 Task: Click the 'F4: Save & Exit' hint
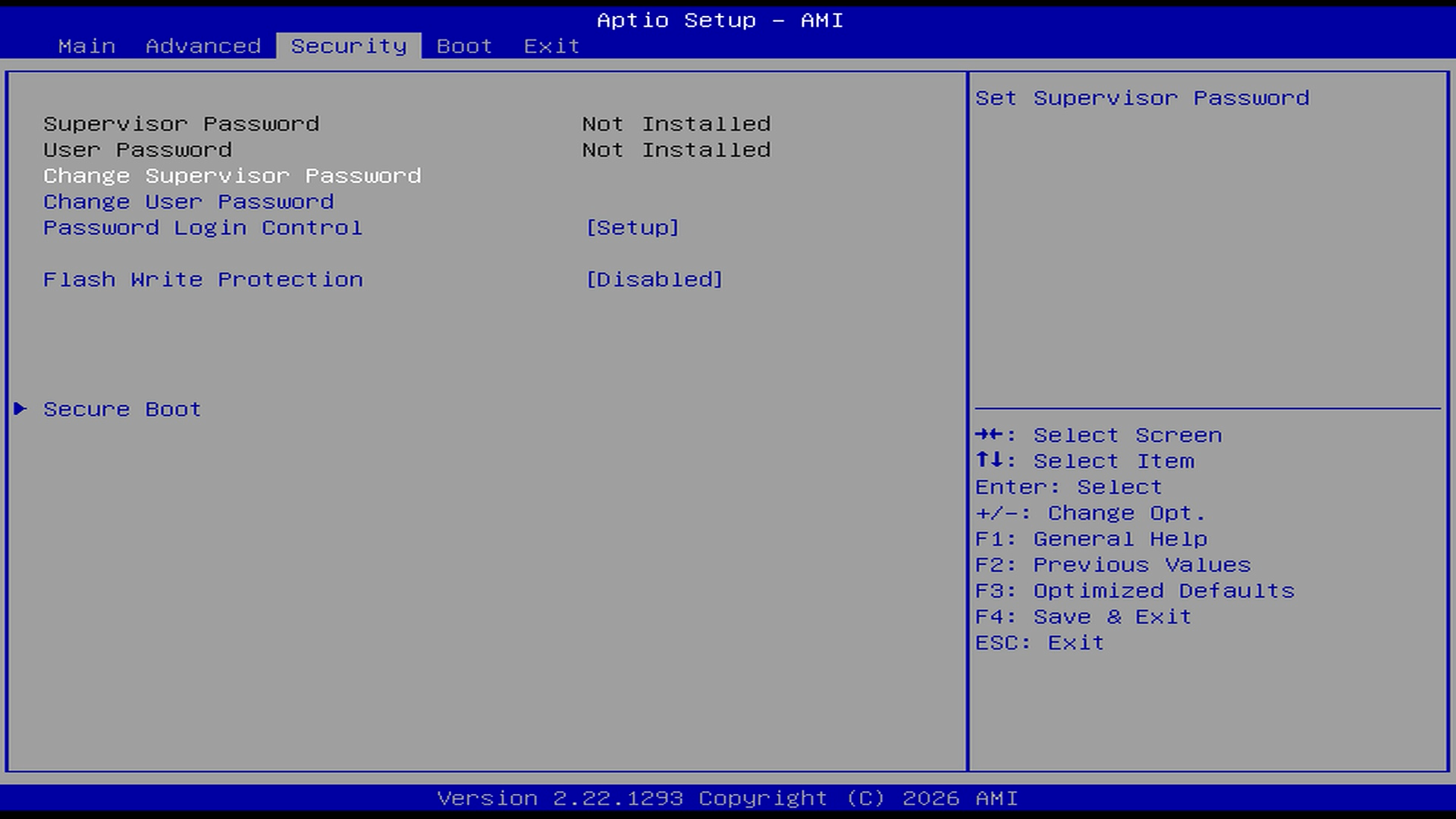[x=1083, y=617]
